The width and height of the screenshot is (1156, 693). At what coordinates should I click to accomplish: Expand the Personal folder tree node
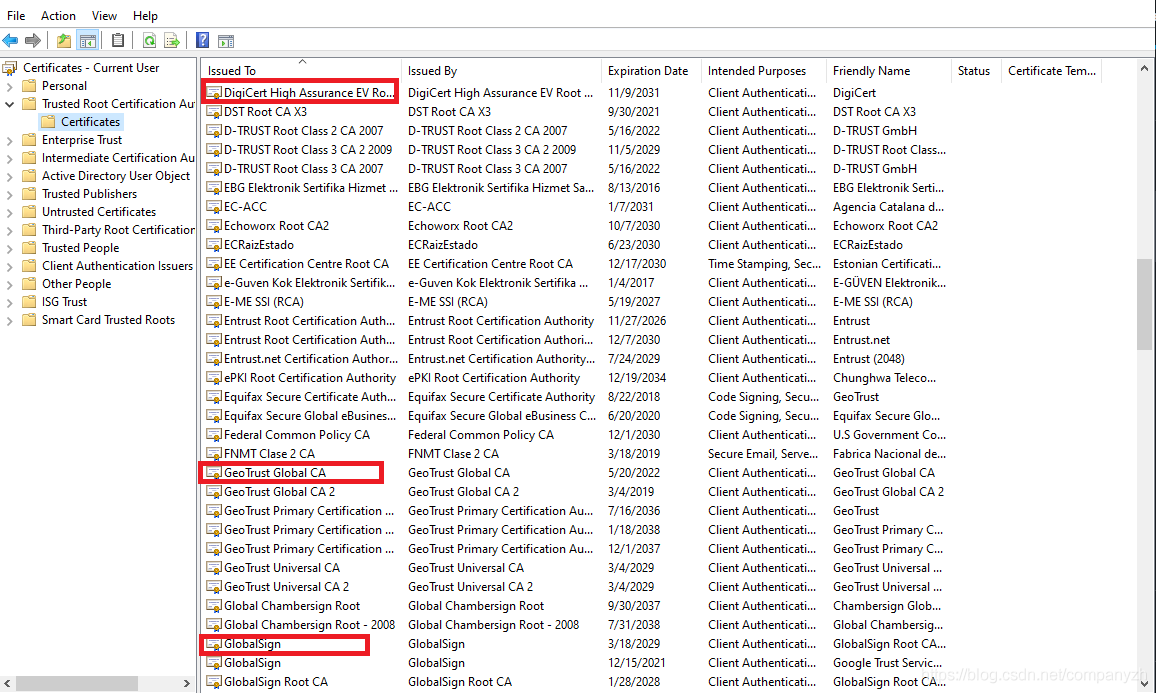(10, 86)
